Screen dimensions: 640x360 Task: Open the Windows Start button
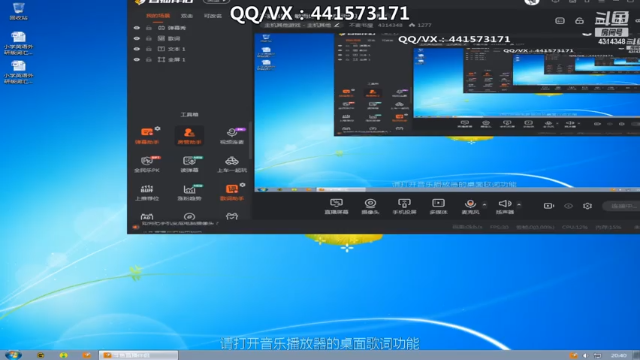coord(12,355)
